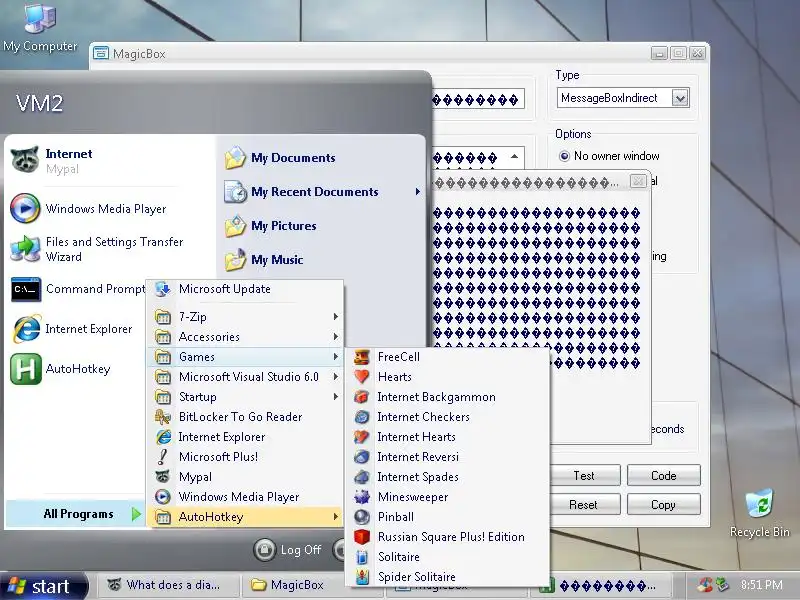Launch Hearts game
This screenshot has height=600, width=800.
(x=447, y=377)
